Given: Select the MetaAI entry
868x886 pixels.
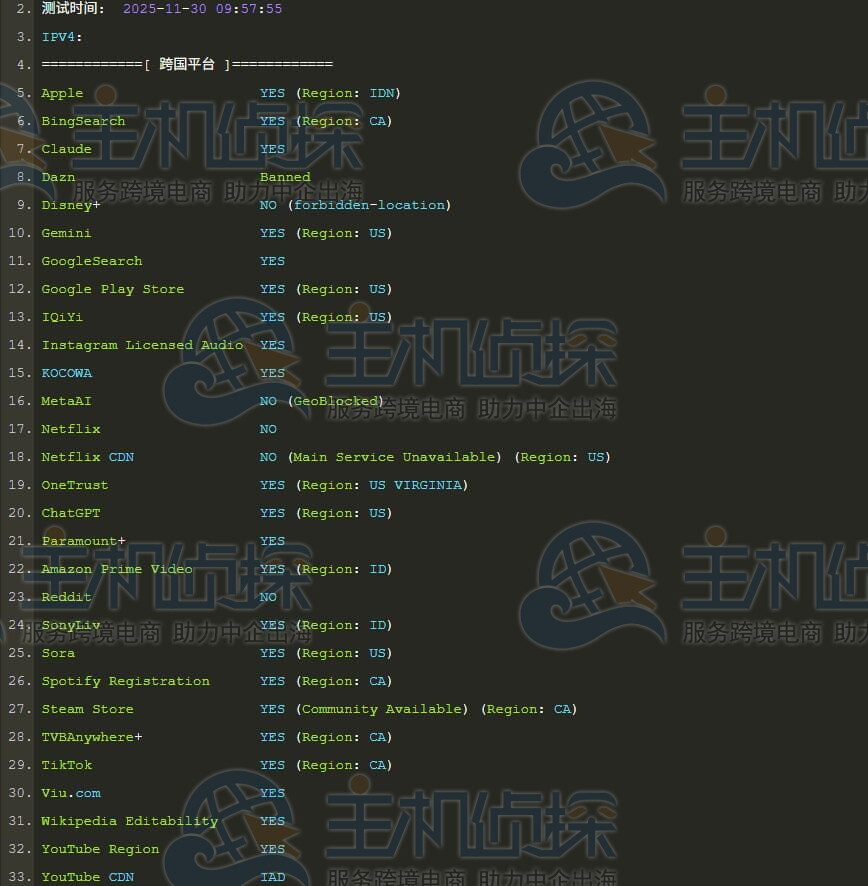Looking at the screenshot, I should 66,401.
